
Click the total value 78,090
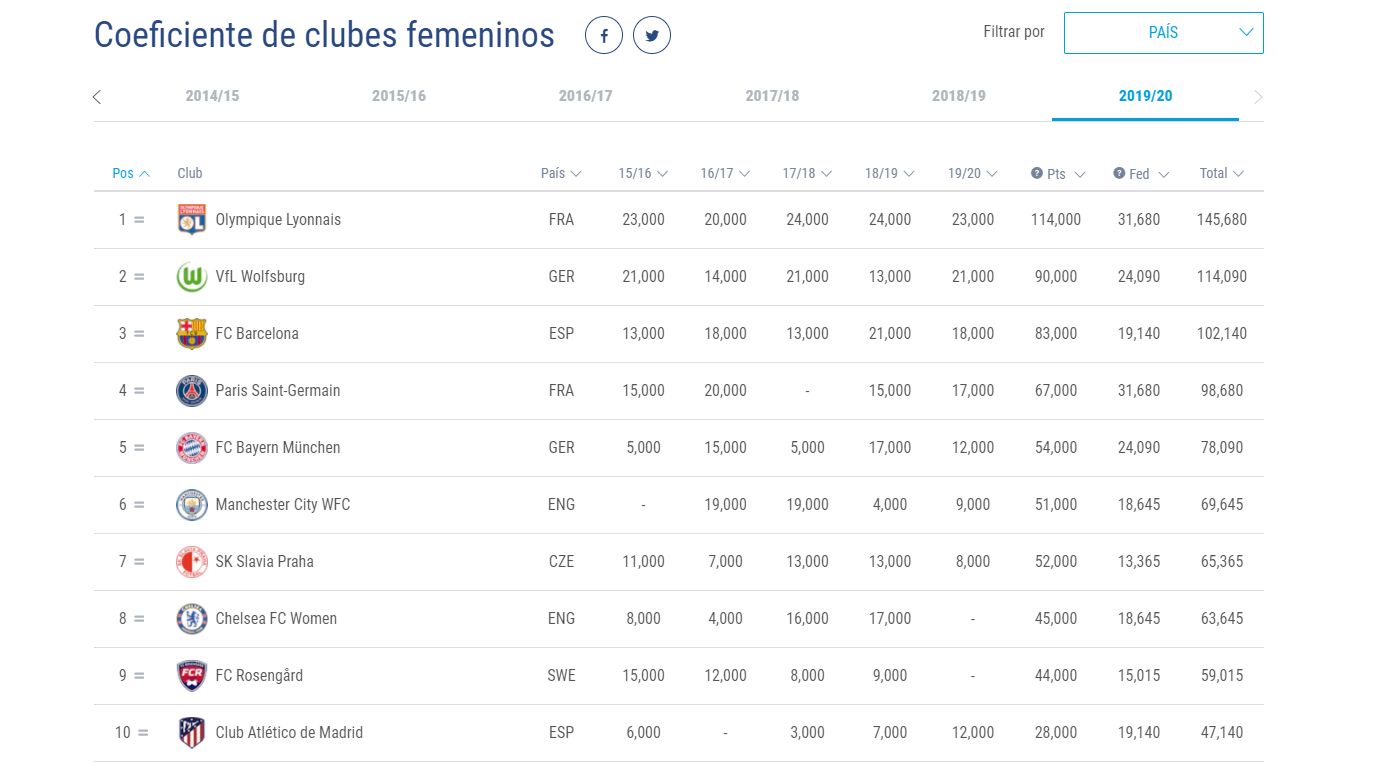(1222, 447)
